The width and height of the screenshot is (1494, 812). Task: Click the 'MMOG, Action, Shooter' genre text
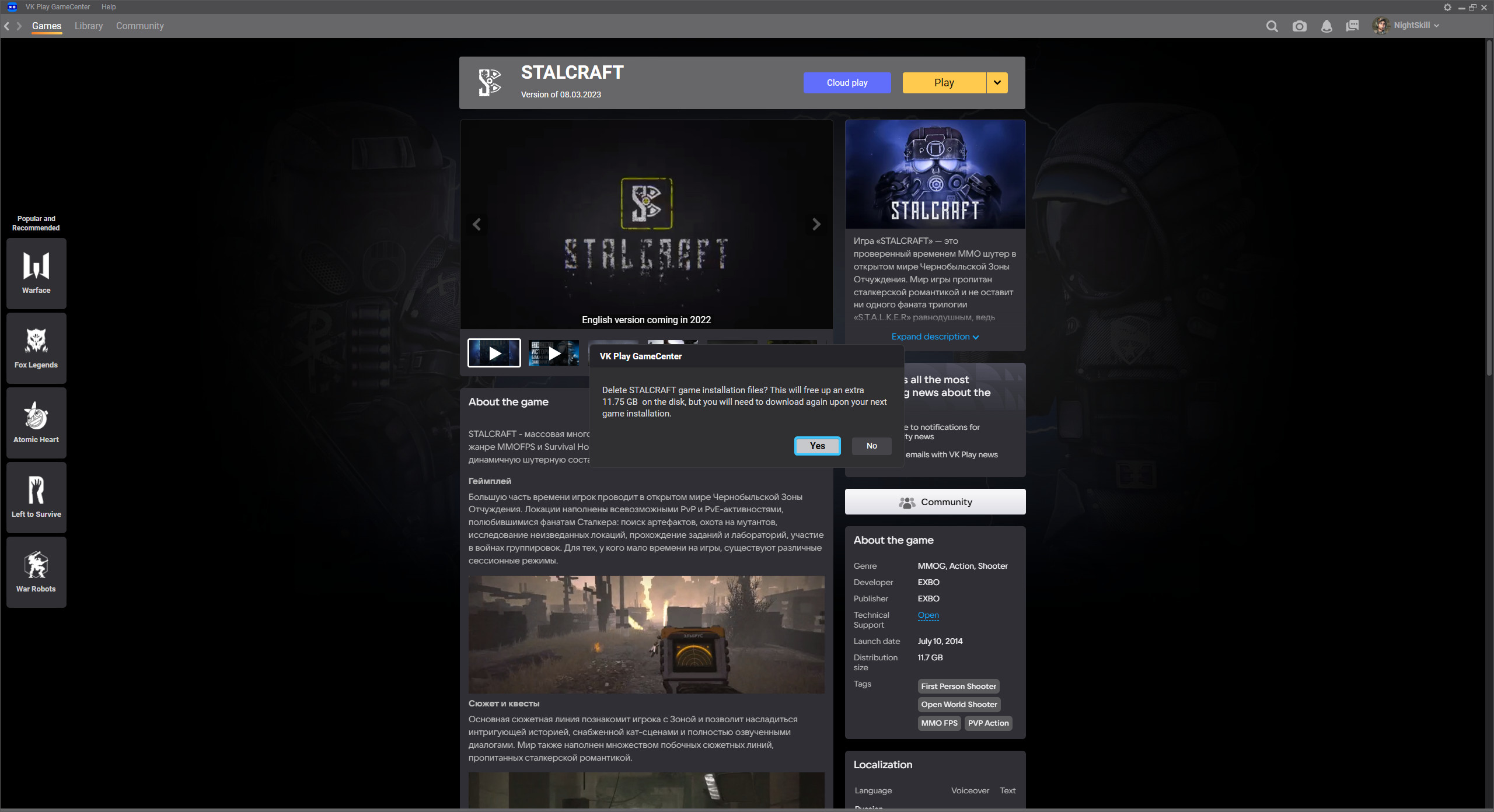[x=962, y=566]
